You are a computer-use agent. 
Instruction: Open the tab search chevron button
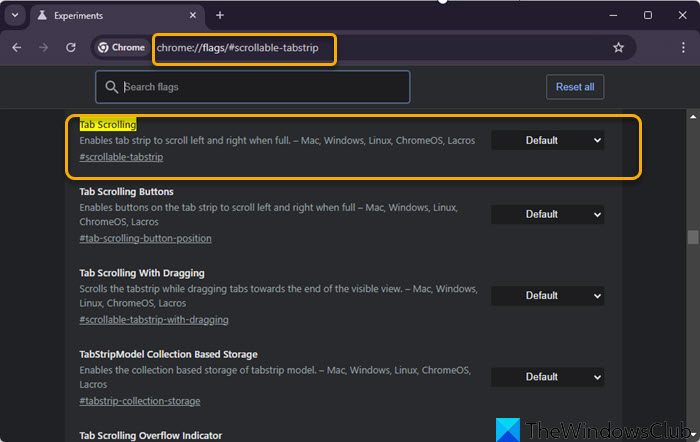[15, 15]
